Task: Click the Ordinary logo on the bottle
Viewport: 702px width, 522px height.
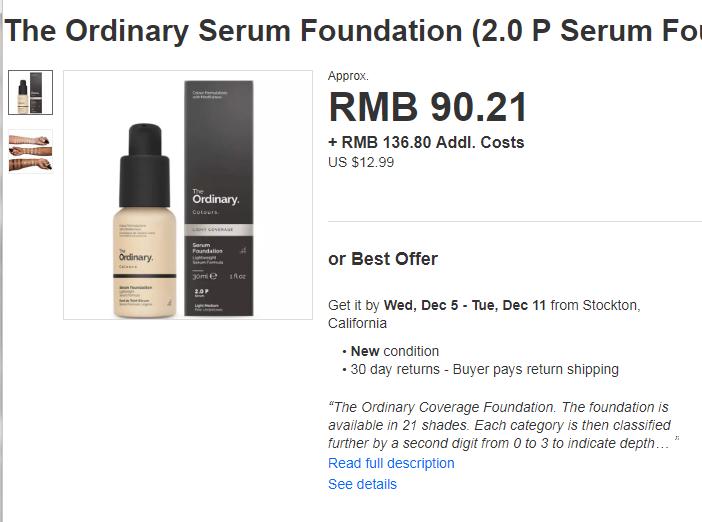Action: pos(136,257)
